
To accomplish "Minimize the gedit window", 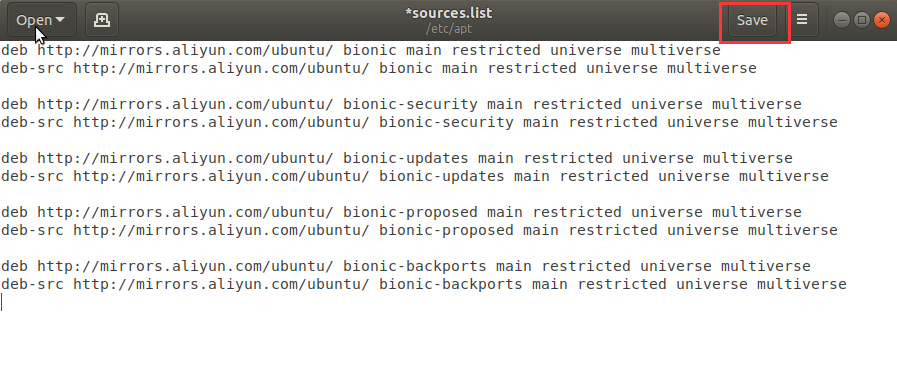I will [x=841, y=21].
